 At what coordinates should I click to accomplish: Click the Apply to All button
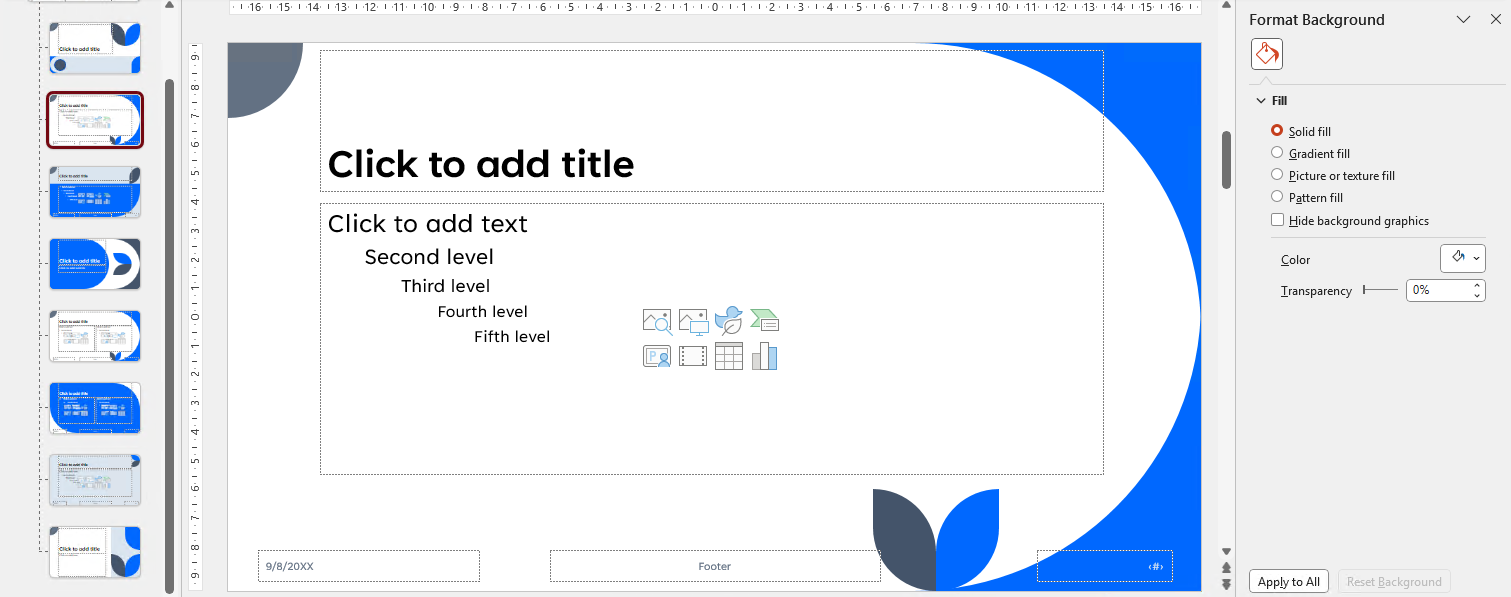(1288, 582)
